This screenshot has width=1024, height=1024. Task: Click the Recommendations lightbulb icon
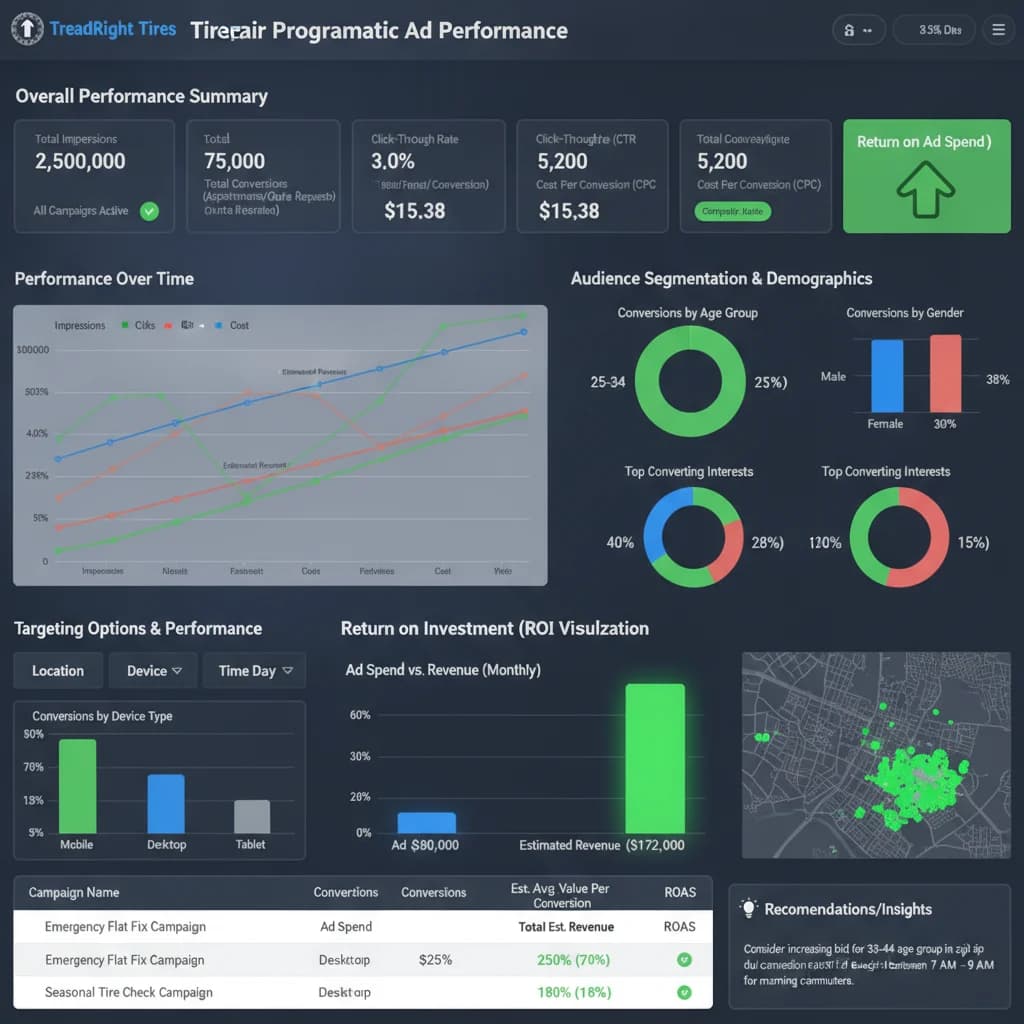point(748,908)
